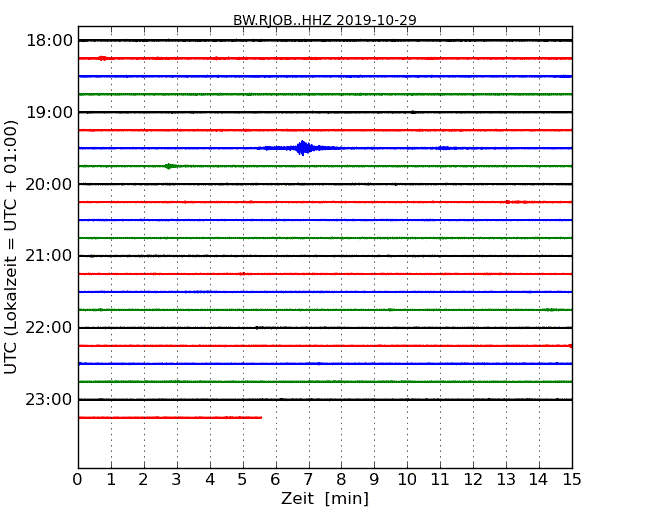Click the y-axis label UTC Lokalzeit
The image size is (650, 520).
pyautogui.click(x=11, y=248)
